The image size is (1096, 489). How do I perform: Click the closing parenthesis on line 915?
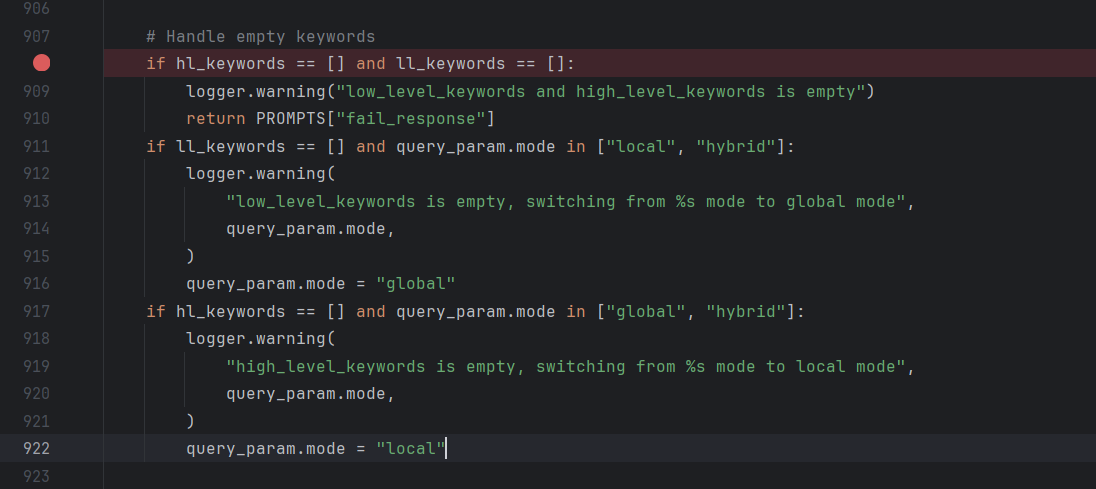(x=191, y=257)
